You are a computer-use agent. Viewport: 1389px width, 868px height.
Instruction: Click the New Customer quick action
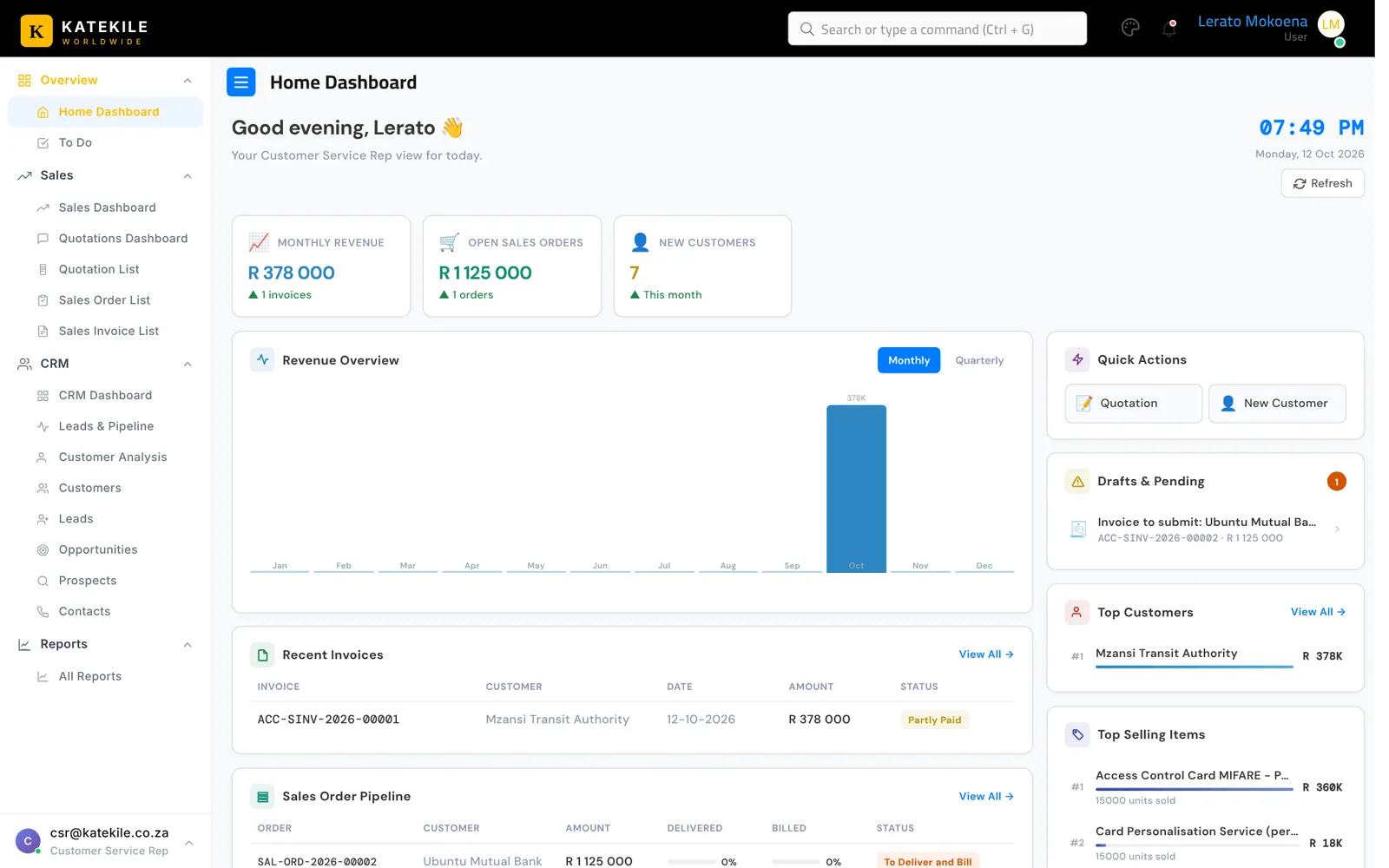1277,404
